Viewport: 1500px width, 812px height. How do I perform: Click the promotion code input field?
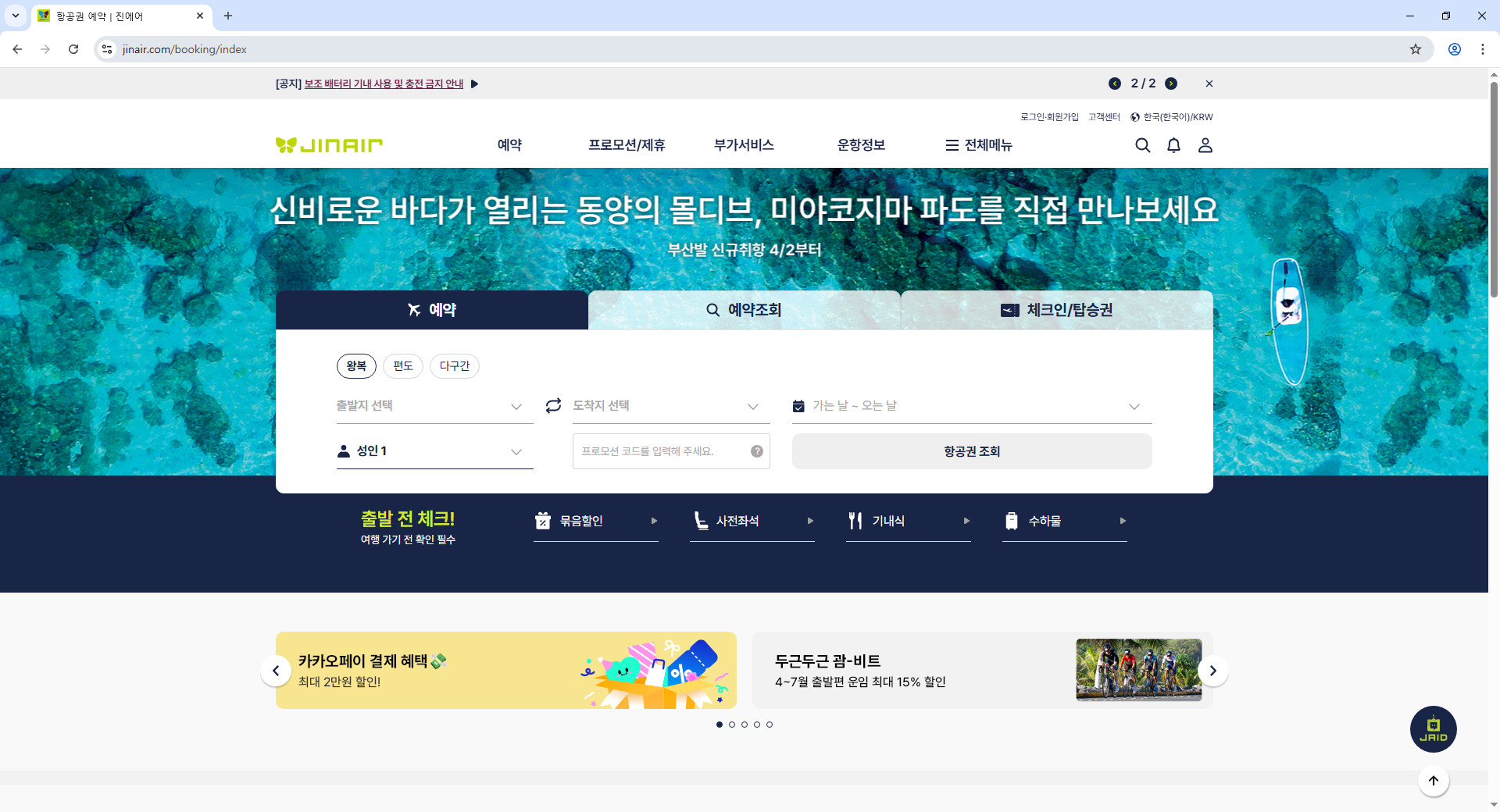(671, 451)
